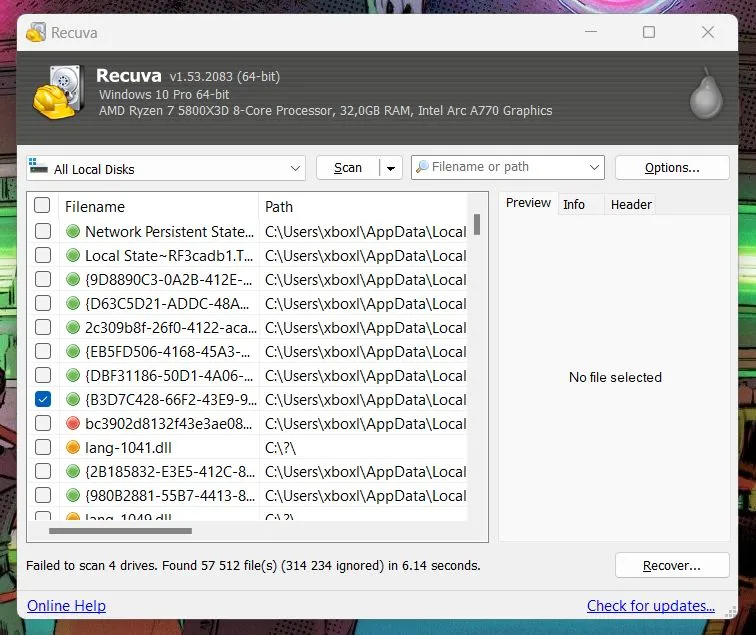Check the Network Persistent State file checkbox

(43, 231)
